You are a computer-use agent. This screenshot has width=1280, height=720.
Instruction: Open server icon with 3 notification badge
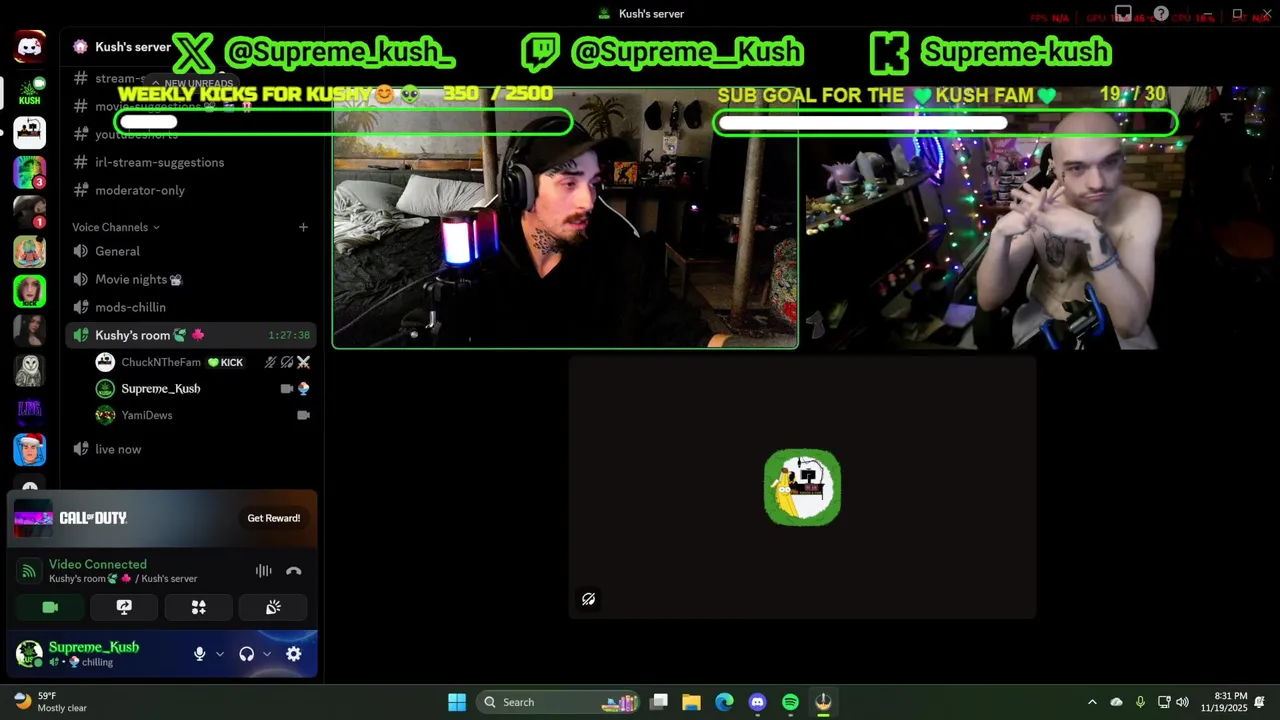point(29,172)
